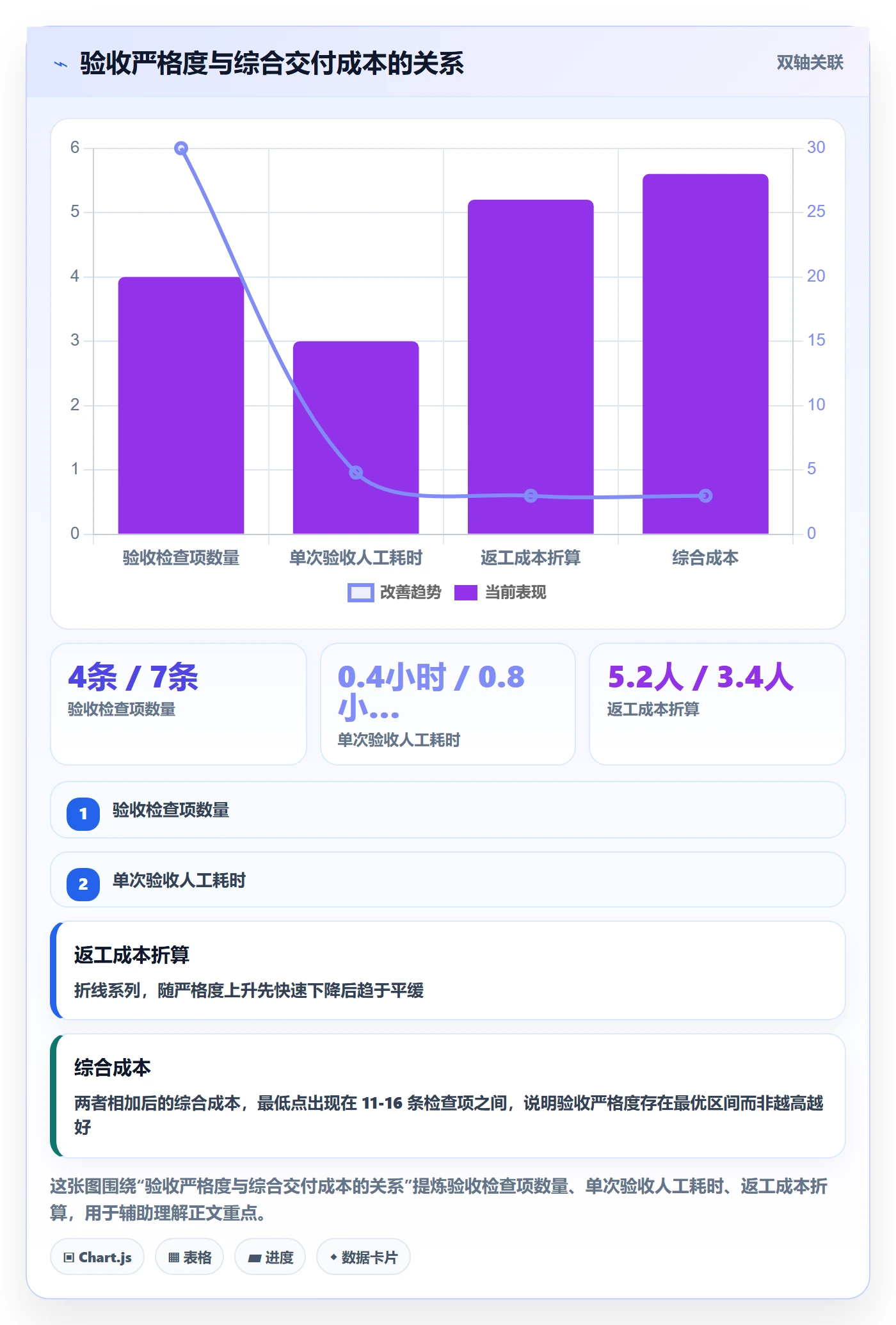Click the 进度 tag bar icon
Viewport: 896px width, 1325px height.
click(254, 1258)
